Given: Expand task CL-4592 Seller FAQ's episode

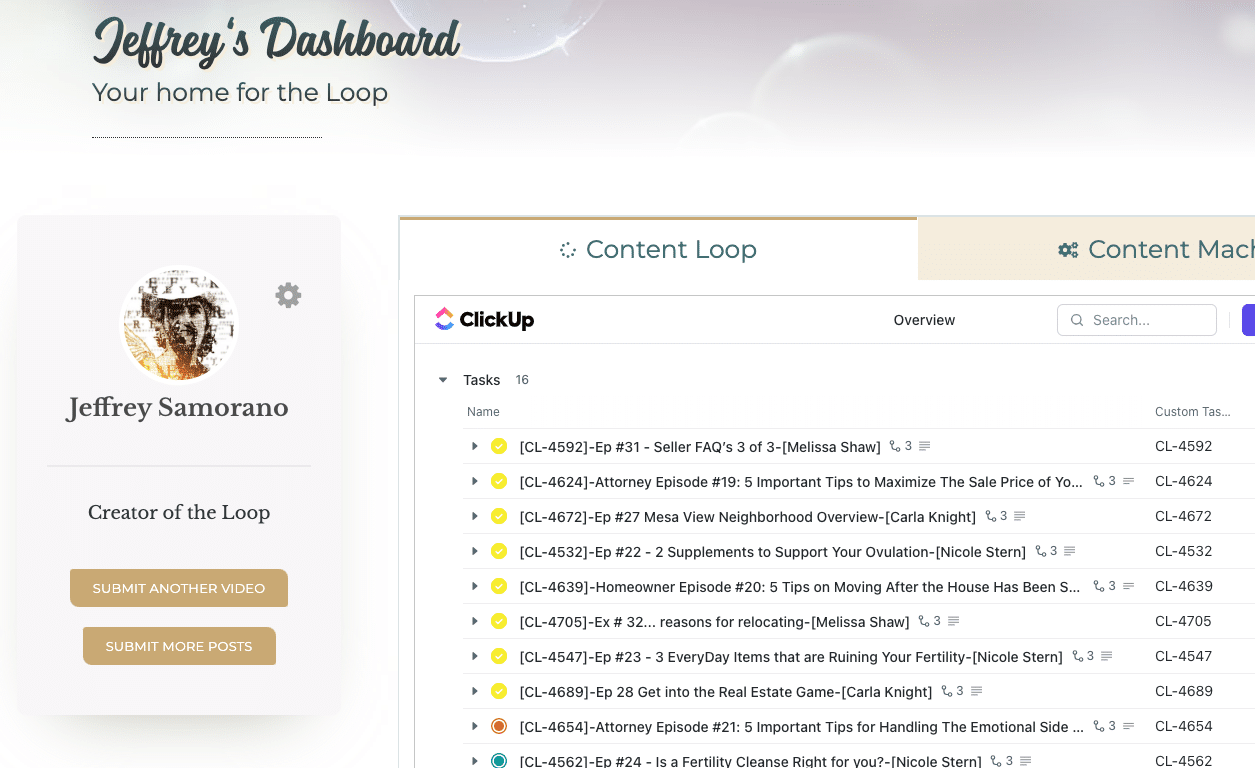Looking at the screenshot, I should point(474,446).
